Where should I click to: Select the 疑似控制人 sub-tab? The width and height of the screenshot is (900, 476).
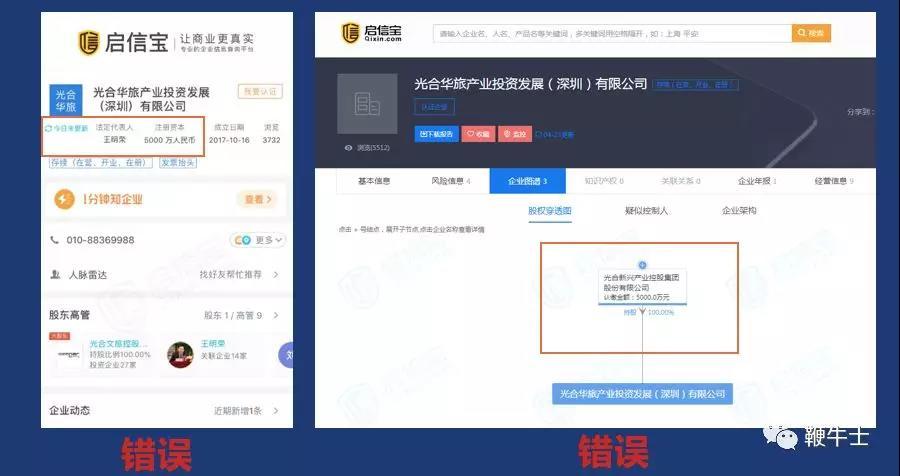click(646, 211)
